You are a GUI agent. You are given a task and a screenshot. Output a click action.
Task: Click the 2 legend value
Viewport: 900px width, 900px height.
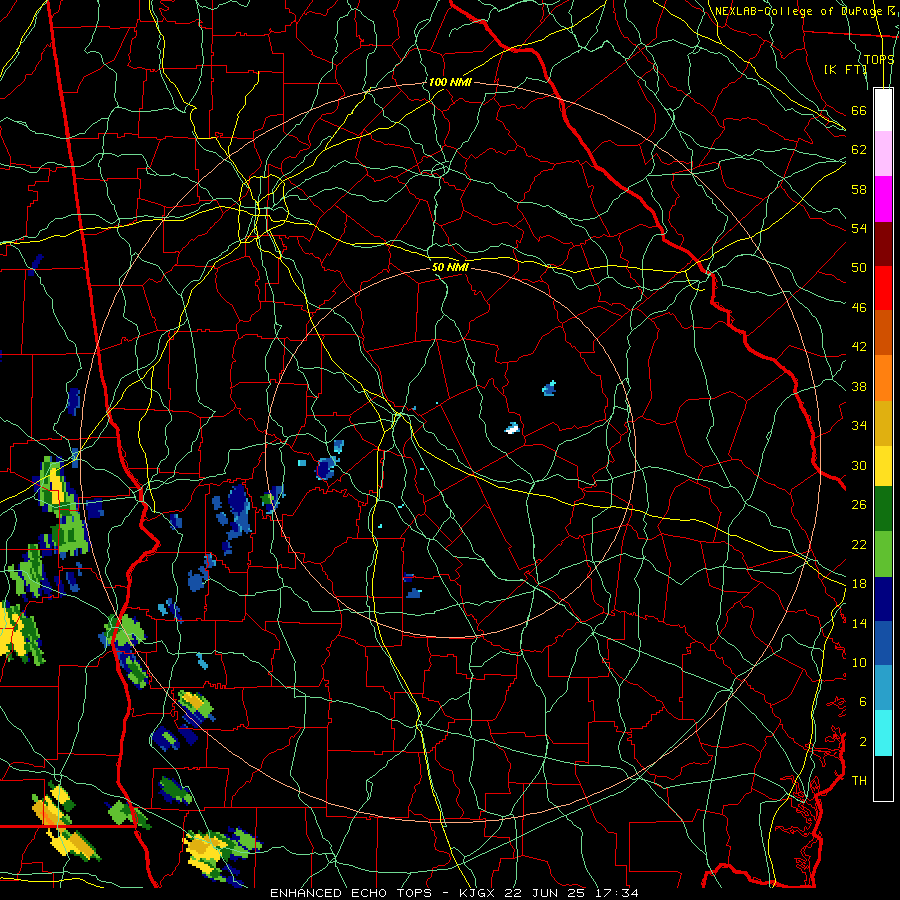point(863,741)
